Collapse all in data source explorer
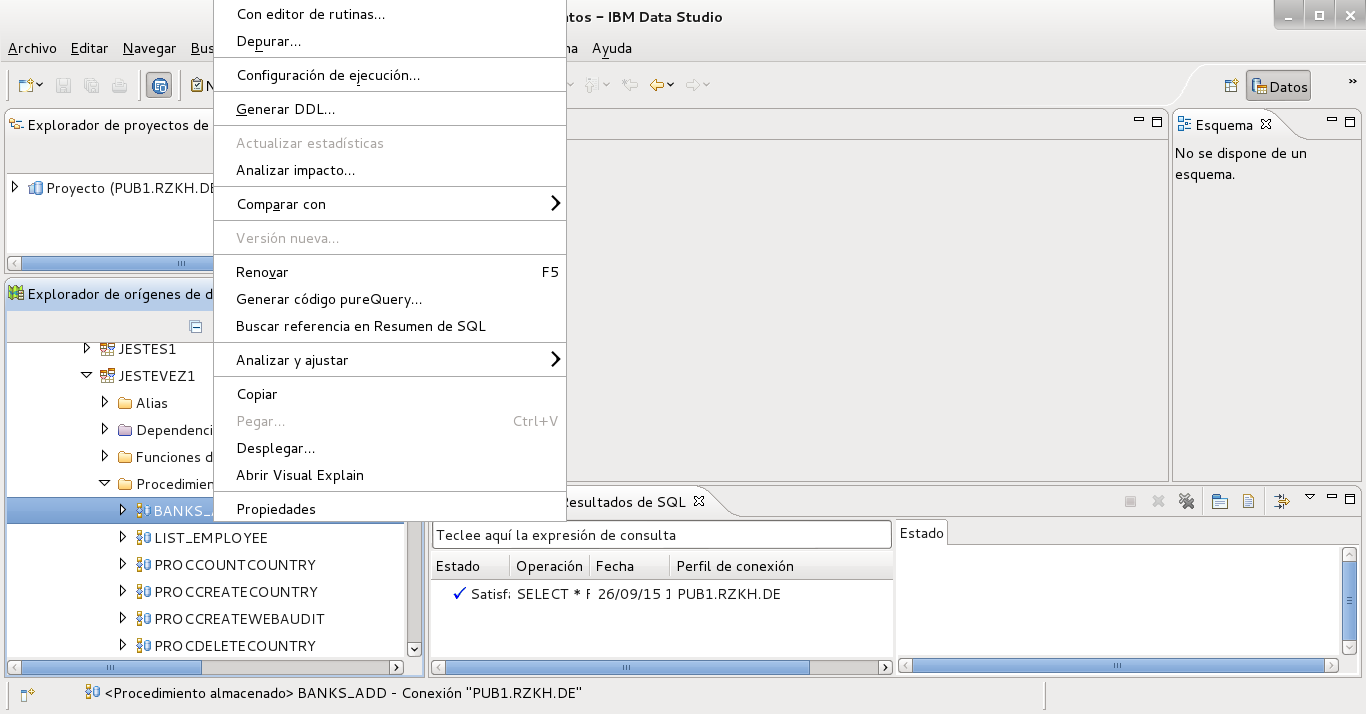 tap(196, 326)
